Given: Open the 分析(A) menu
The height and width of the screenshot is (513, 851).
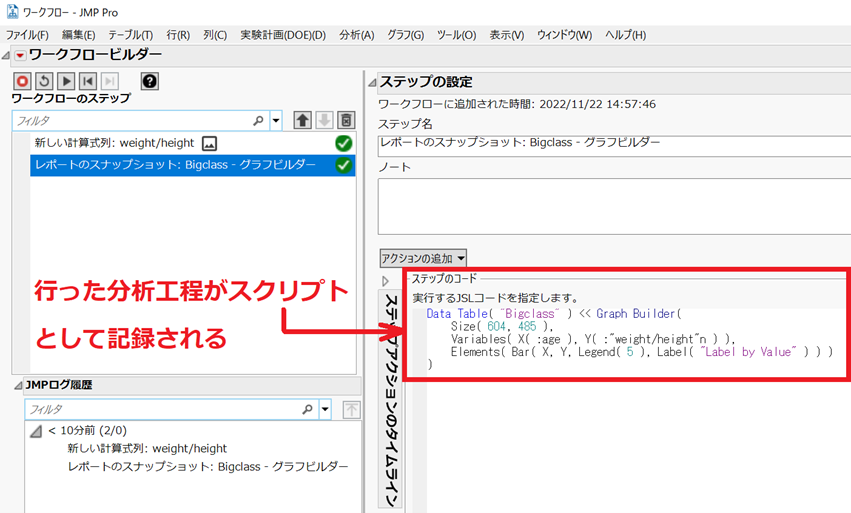Looking at the screenshot, I should click(x=357, y=35).
